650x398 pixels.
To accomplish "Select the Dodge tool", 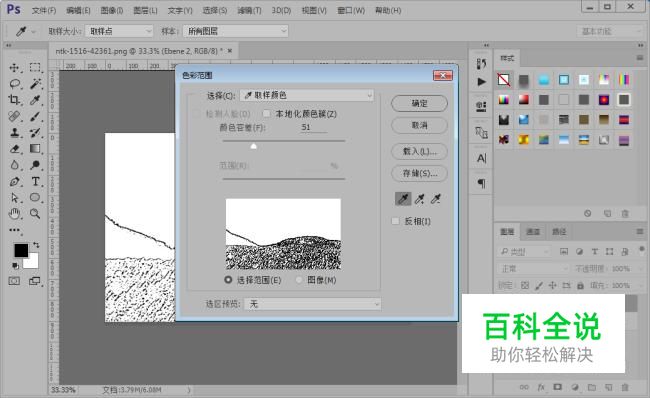I will click(x=35, y=165).
